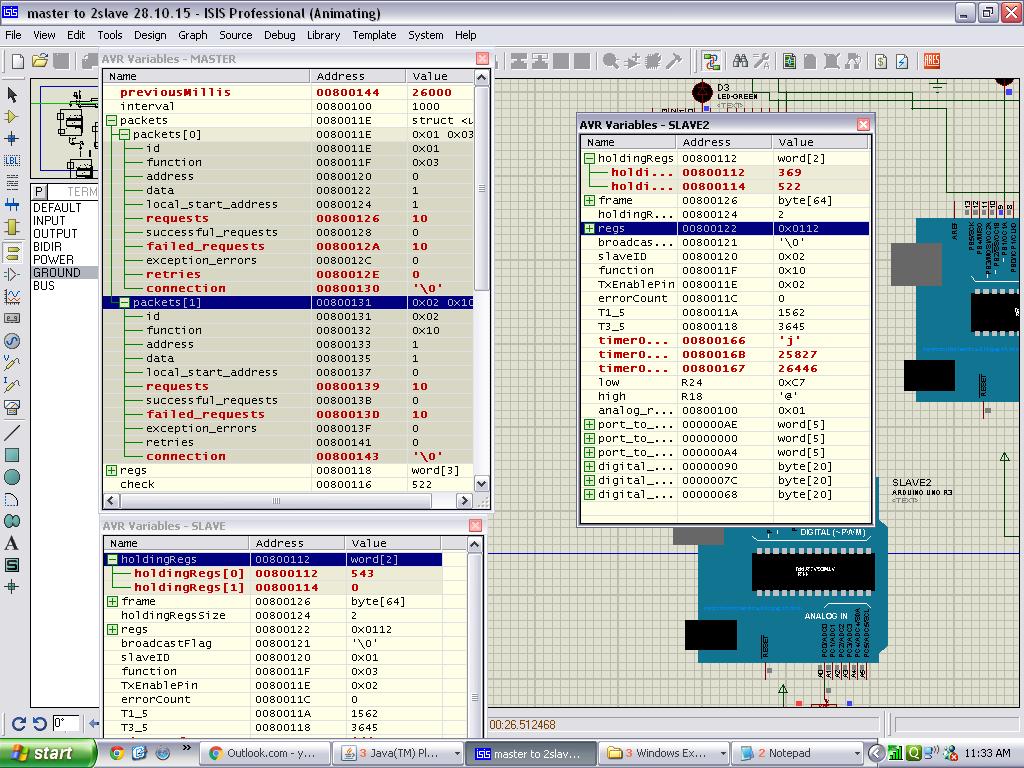Open the ARES PCB layout icon
The width and height of the screenshot is (1024, 768).
(932, 61)
